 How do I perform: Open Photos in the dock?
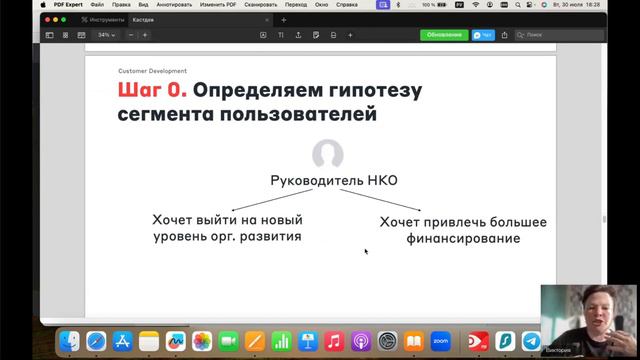click(x=202, y=341)
